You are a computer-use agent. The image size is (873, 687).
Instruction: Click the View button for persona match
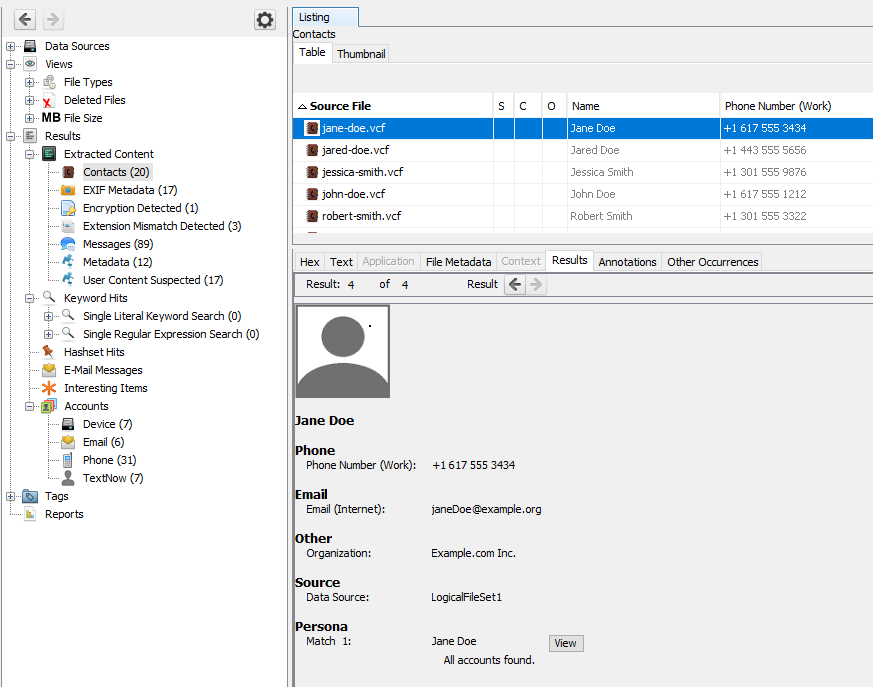(x=565, y=643)
